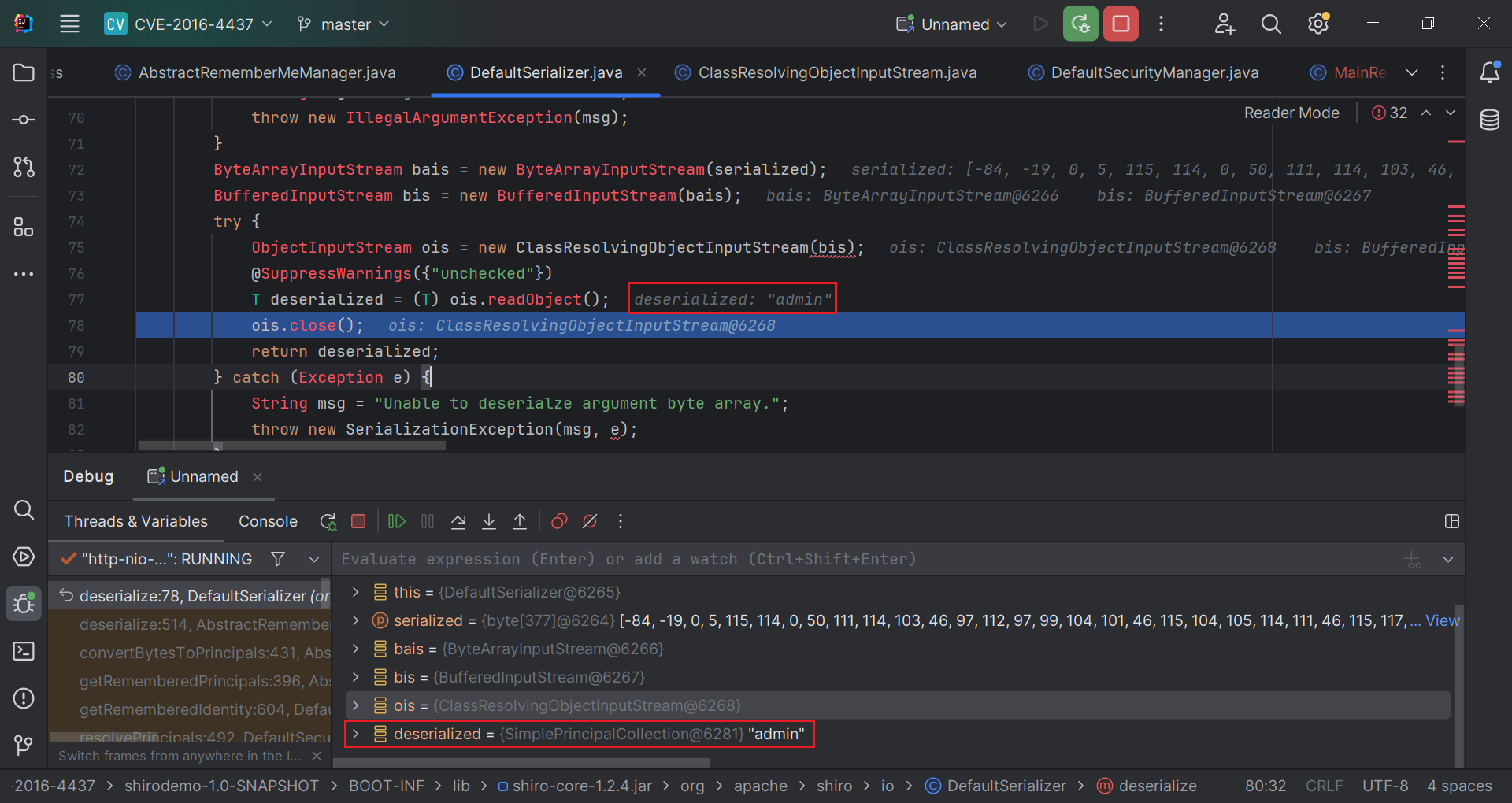The width and height of the screenshot is (1512, 803).
Task: Expand the 'ois' variable node
Action: (355, 705)
